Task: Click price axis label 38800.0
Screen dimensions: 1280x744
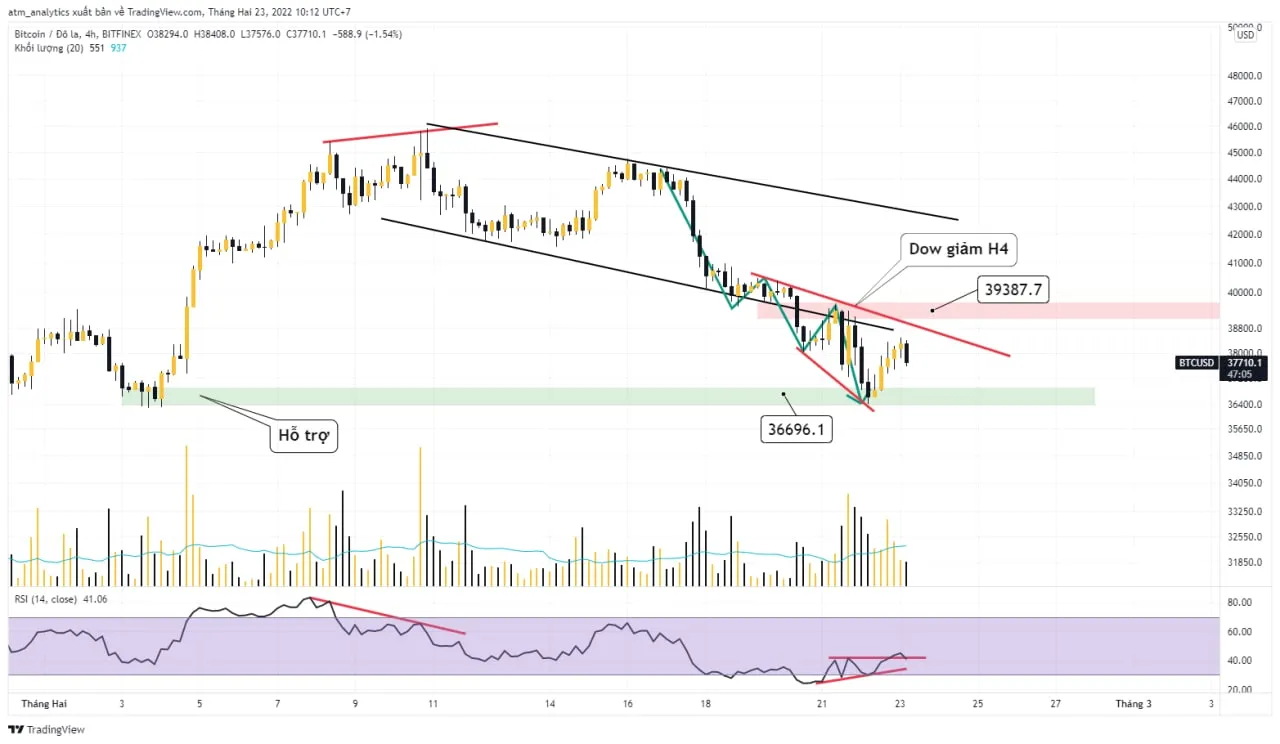Action: (x=1244, y=328)
